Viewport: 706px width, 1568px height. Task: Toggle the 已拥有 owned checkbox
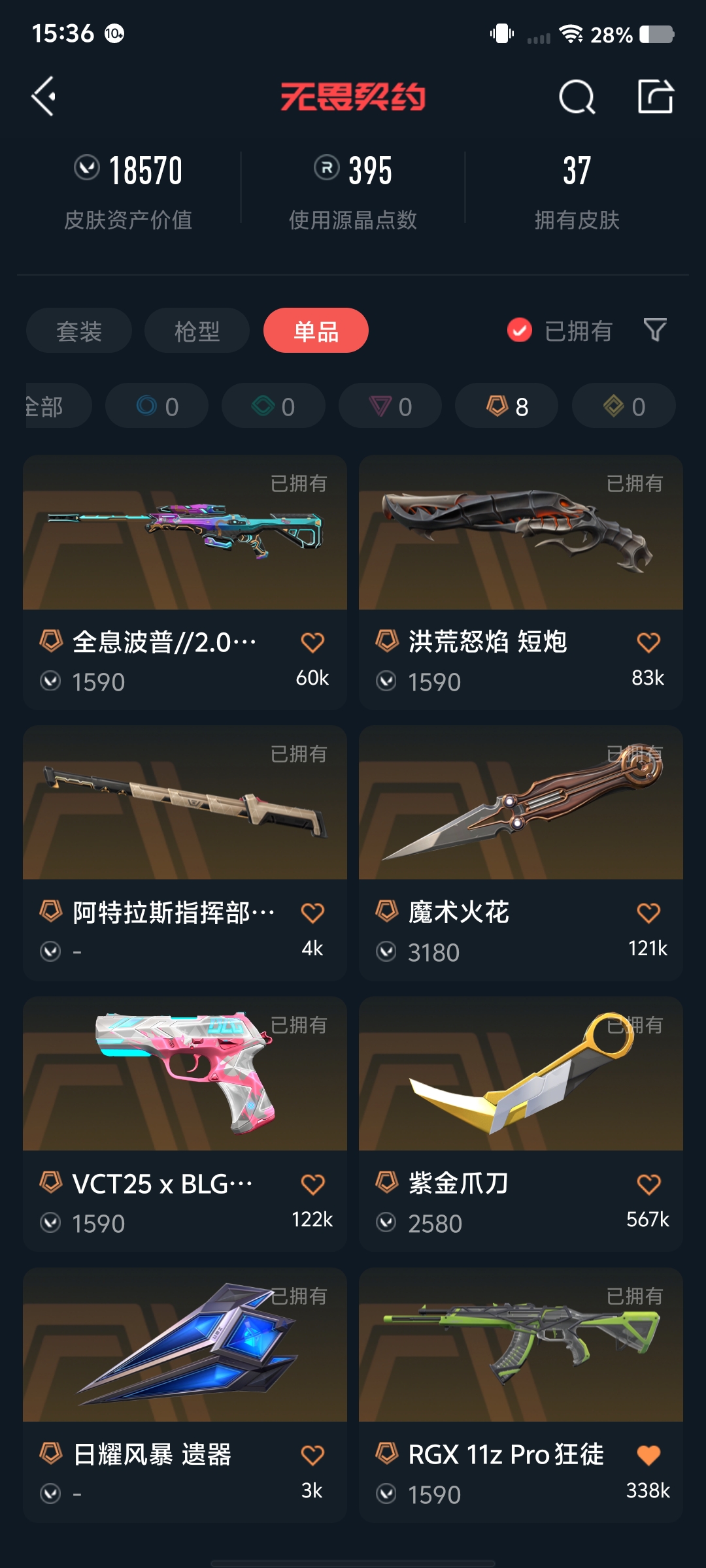click(520, 331)
